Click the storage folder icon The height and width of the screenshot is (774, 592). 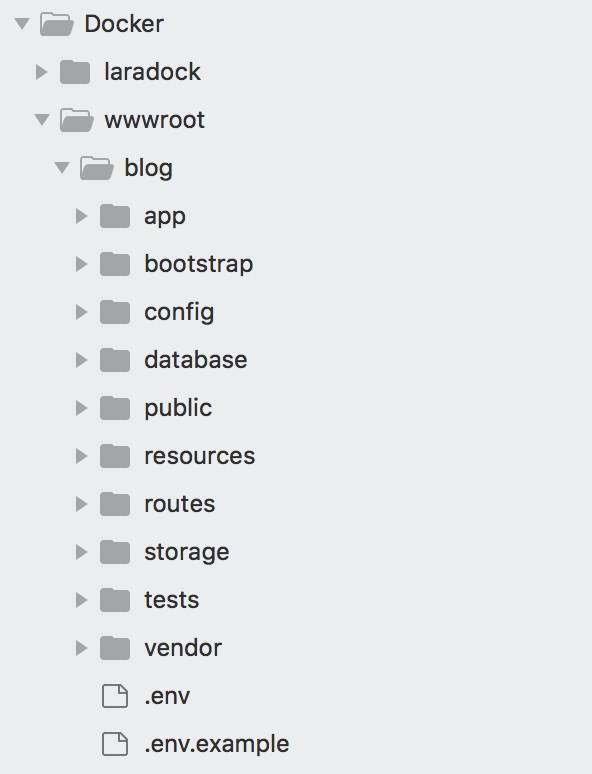click(x=115, y=552)
